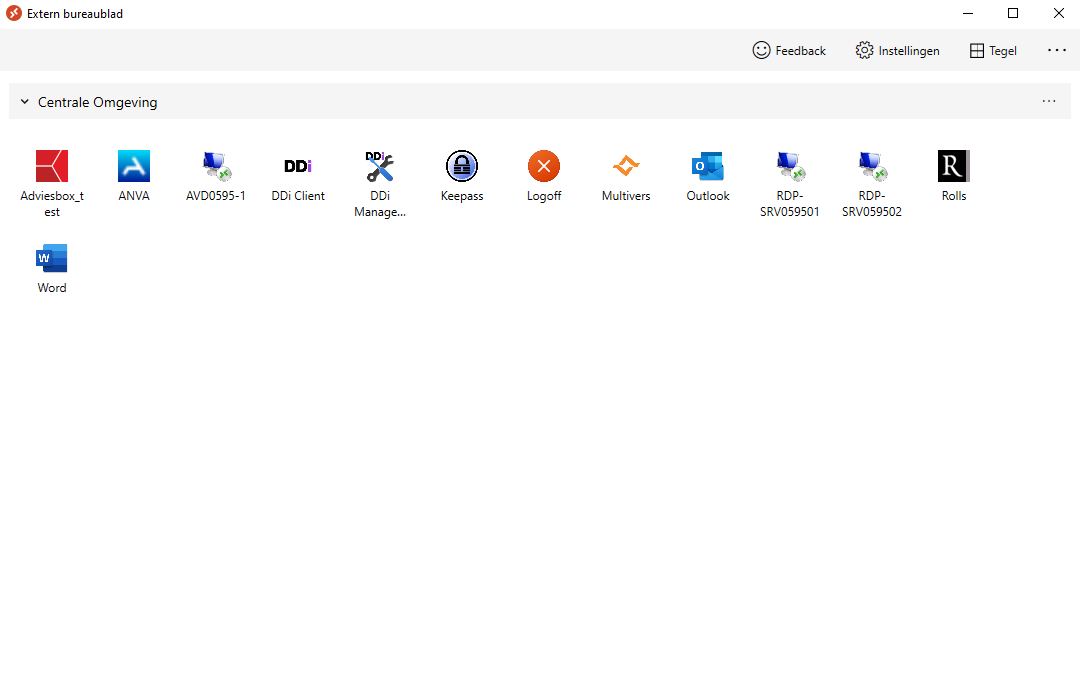Click the Feedback button

[789, 50]
